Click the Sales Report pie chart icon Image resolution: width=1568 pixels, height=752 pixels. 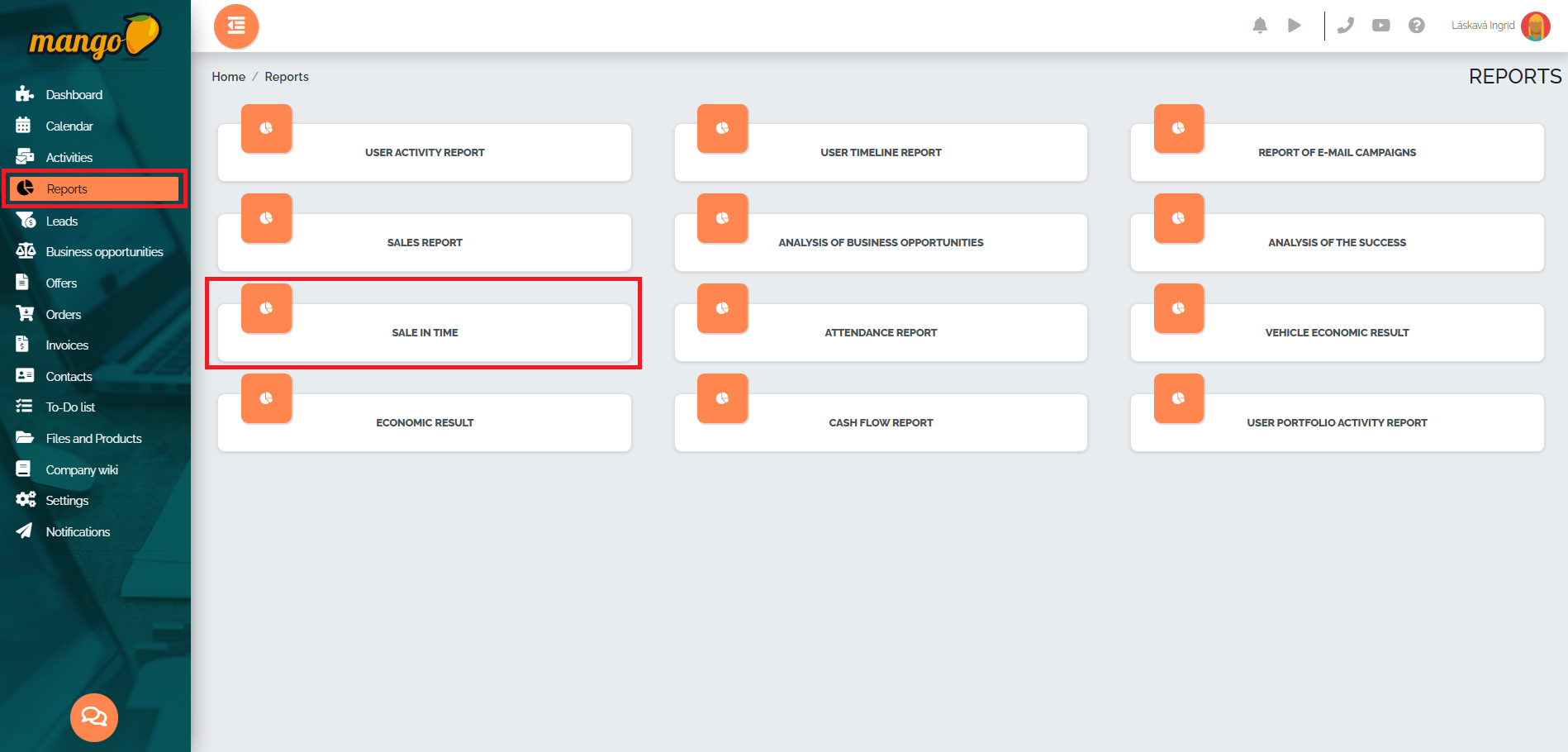pos(266,218)
